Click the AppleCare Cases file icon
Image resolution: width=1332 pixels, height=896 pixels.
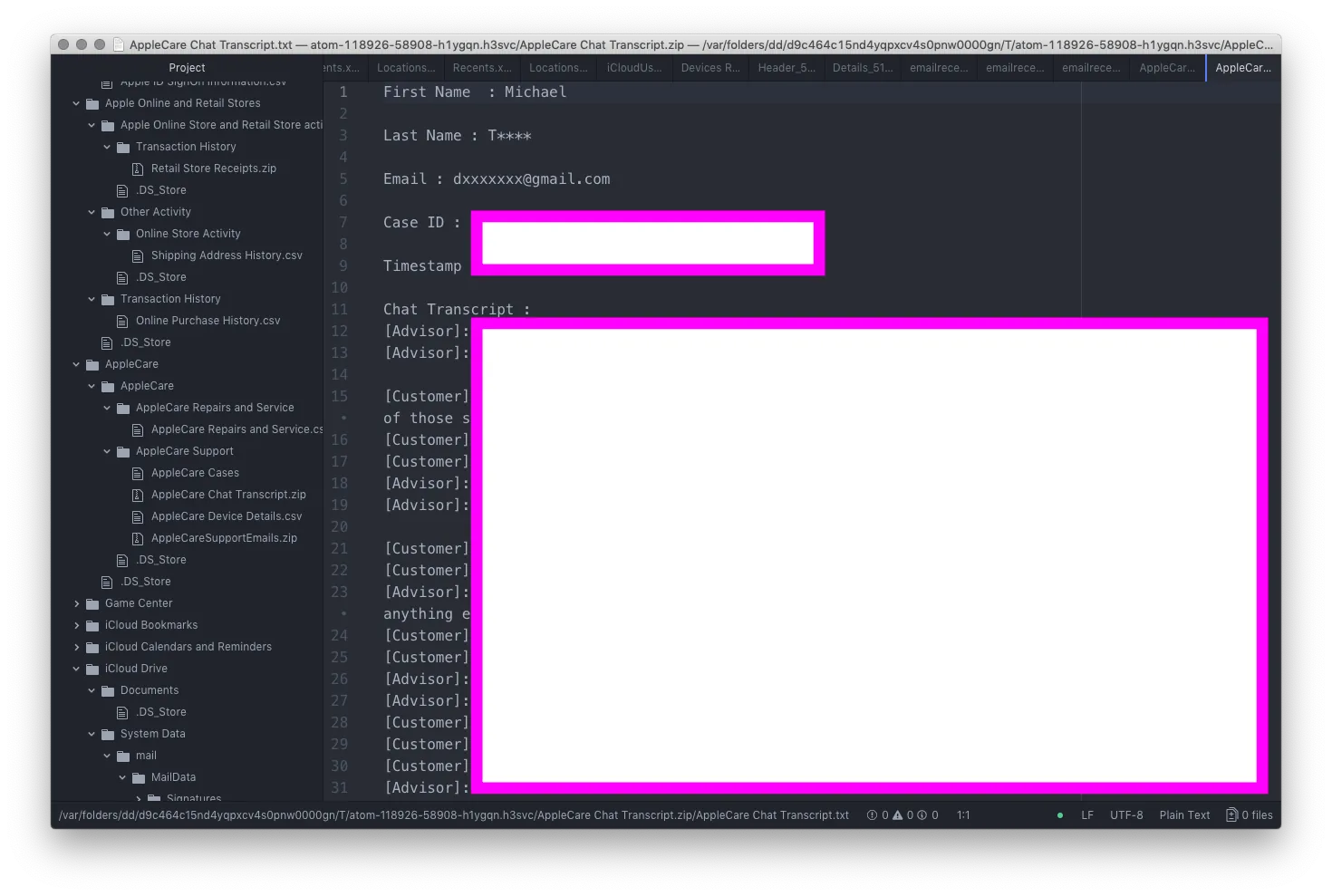click(x=138, y=473)
